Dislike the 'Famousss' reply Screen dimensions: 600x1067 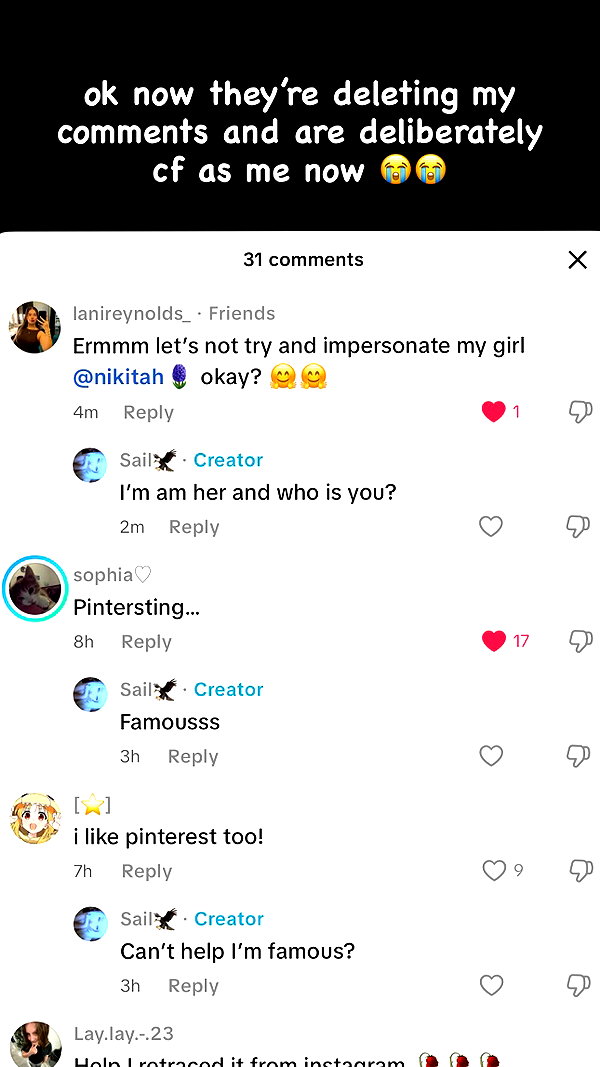(580, 756)
